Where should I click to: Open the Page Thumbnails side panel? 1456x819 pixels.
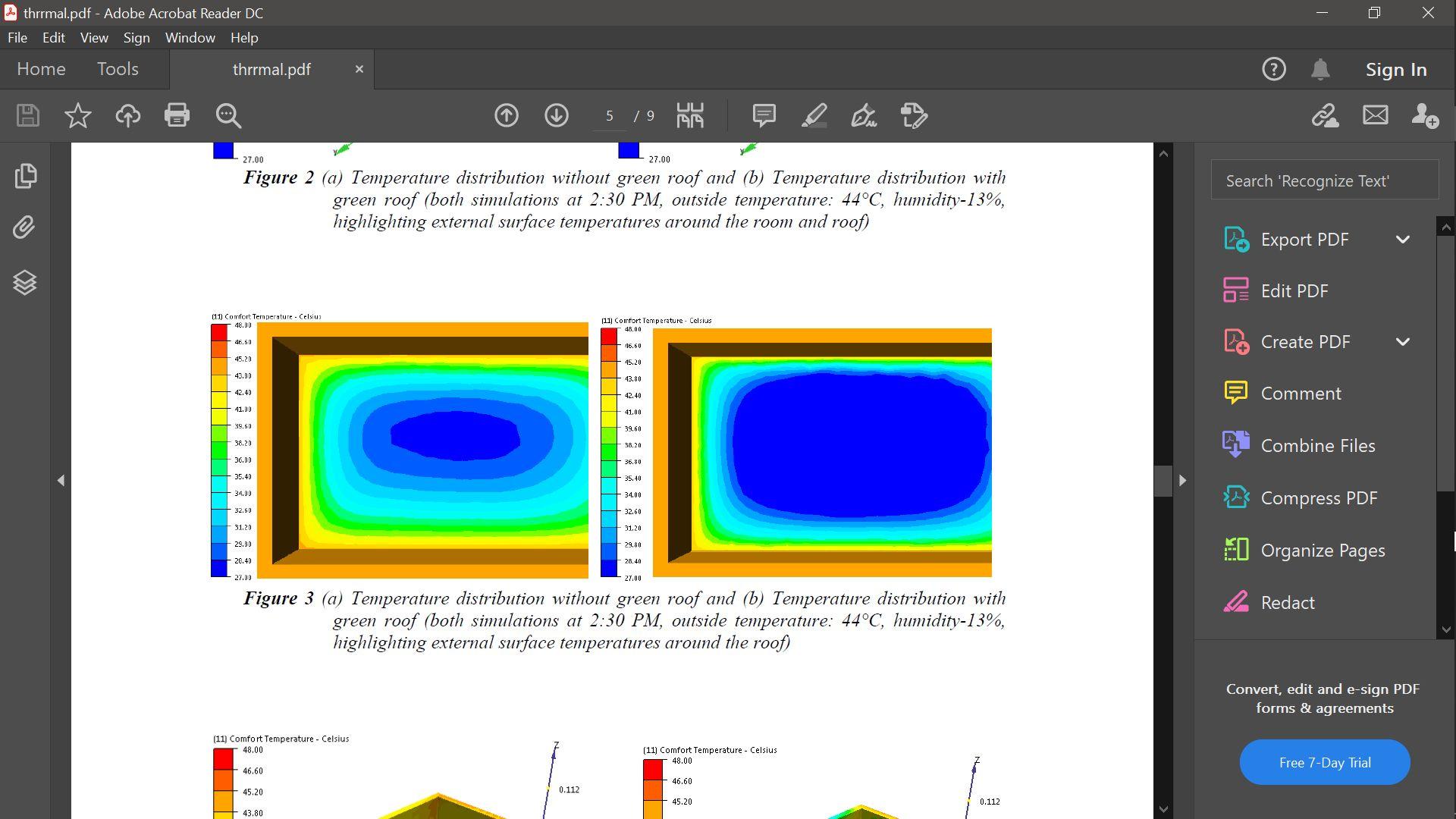[x=25, y=176]
